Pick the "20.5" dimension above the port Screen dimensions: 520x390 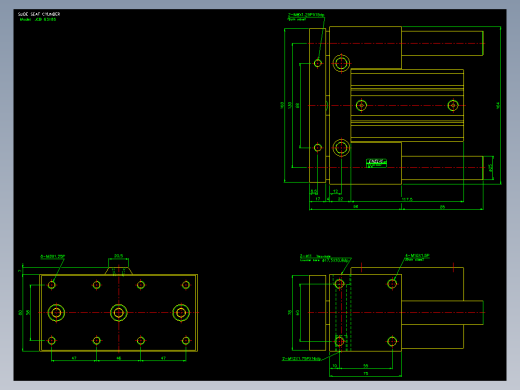[118, 256]
